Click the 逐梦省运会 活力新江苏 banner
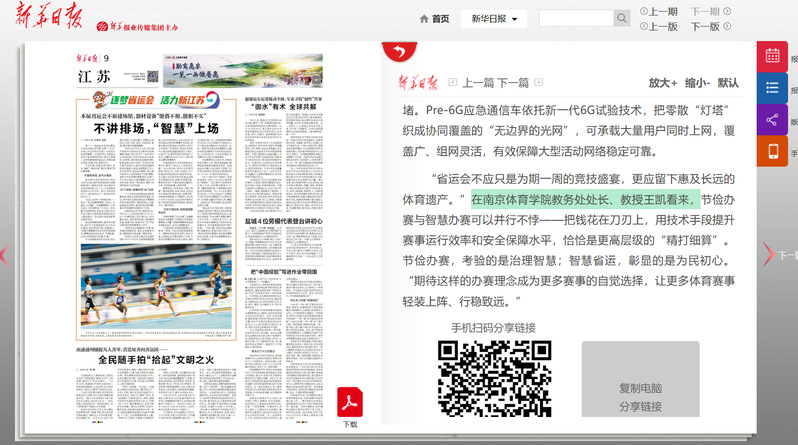Screen dimensions: 798x445 [156, 100]
